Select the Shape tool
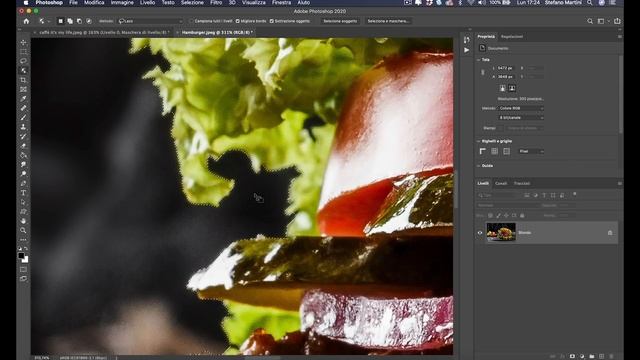 (23, 211)
